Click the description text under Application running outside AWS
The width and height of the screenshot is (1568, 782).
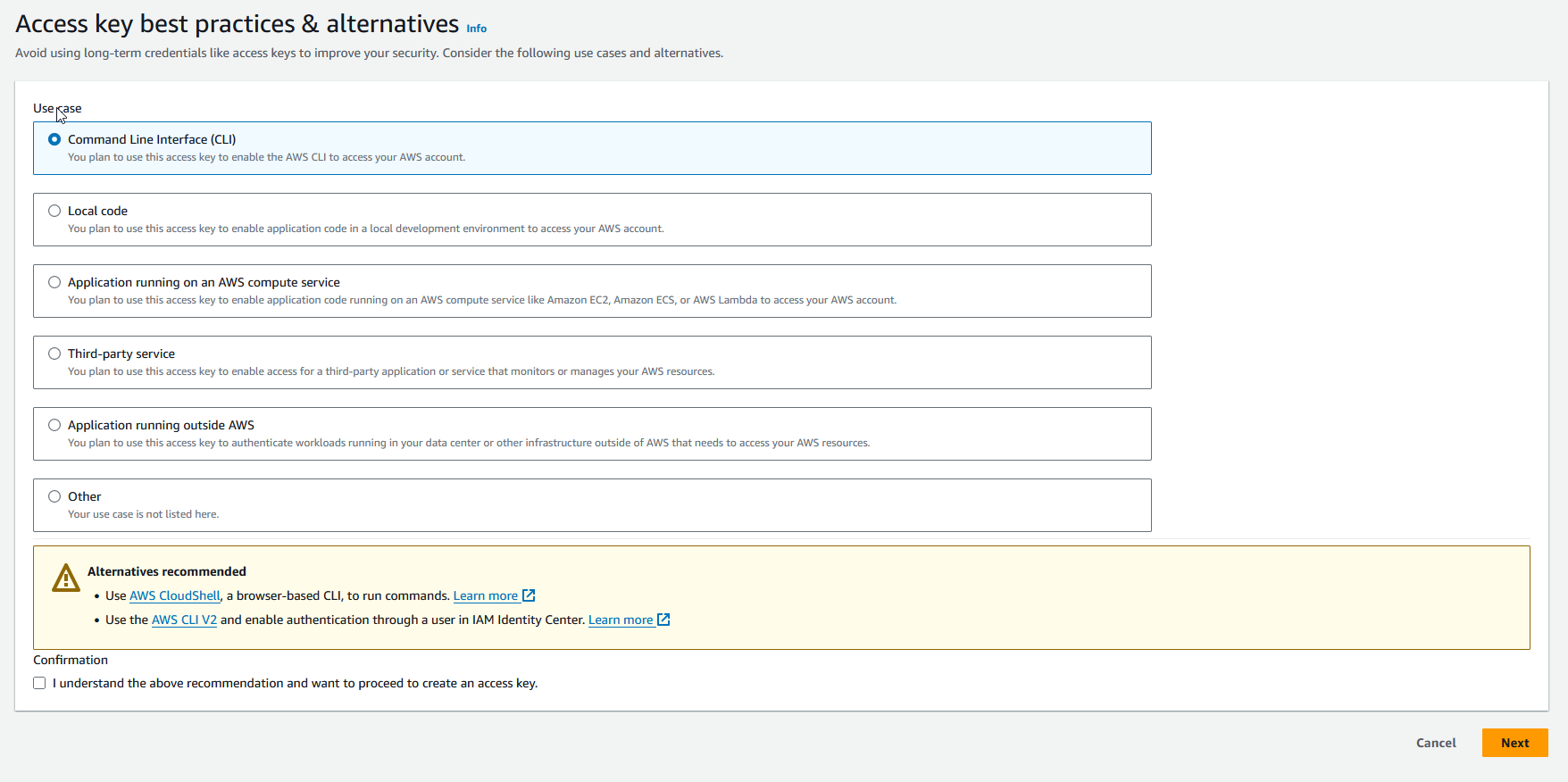469,443
